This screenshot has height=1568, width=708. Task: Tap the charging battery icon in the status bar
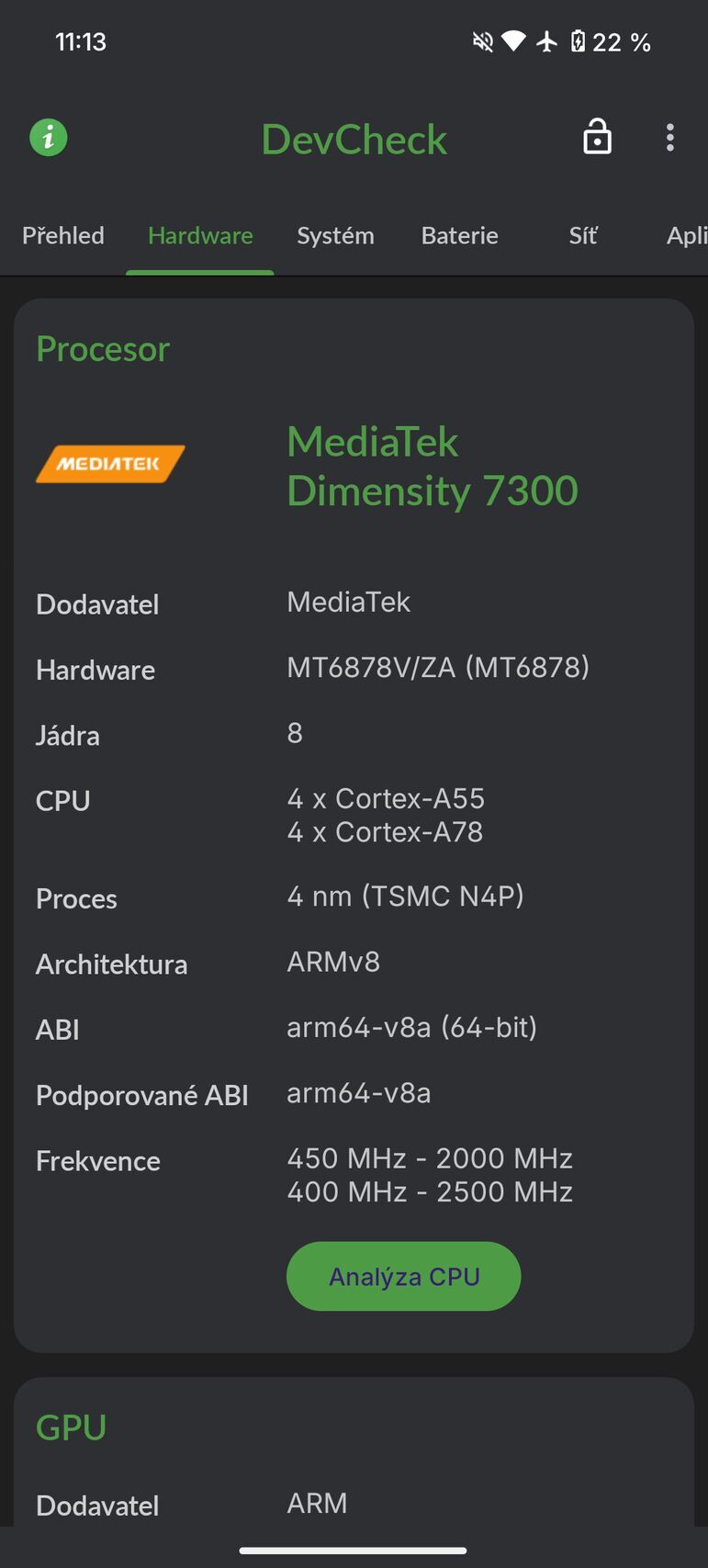(x=579, y=41)
